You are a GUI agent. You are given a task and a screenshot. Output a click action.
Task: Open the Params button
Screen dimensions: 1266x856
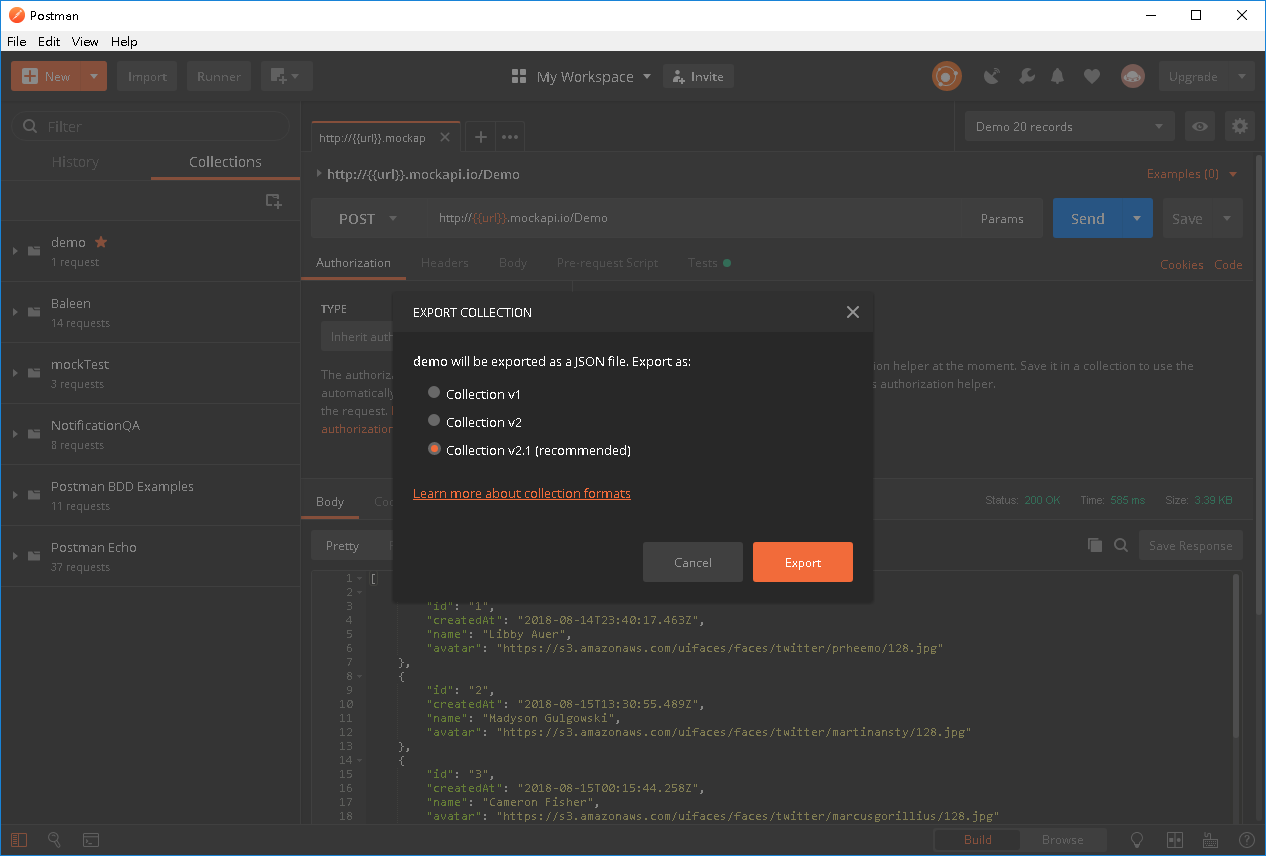1002,218
